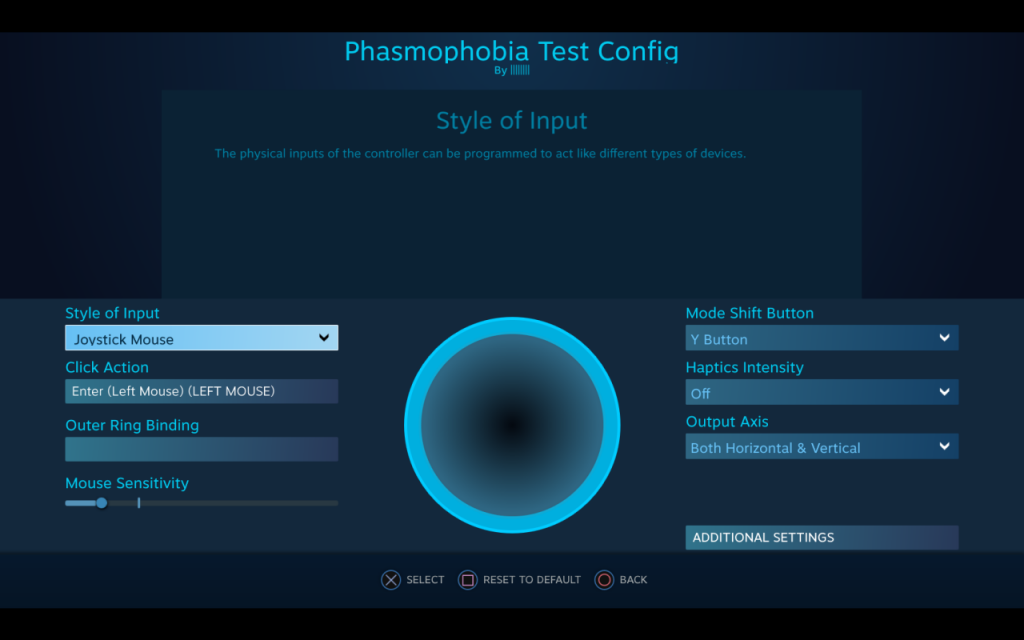The height and width of the screenshot is (640, 1024).
Task: Enable Both Horizontal & Vertical output axis
Action: [820, 447]
